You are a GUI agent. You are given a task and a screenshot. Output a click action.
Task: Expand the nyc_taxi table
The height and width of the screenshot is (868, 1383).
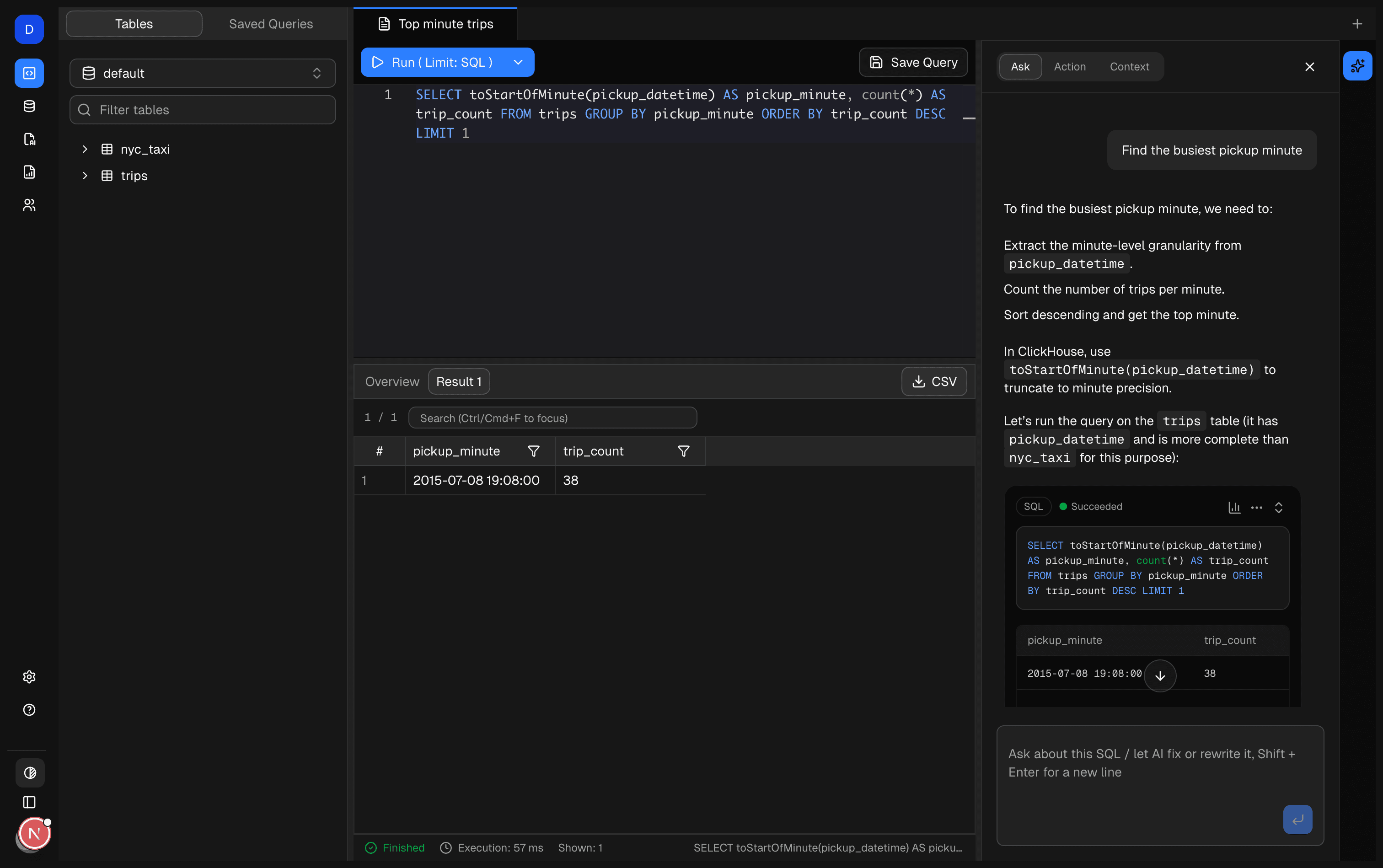[85, 149]
